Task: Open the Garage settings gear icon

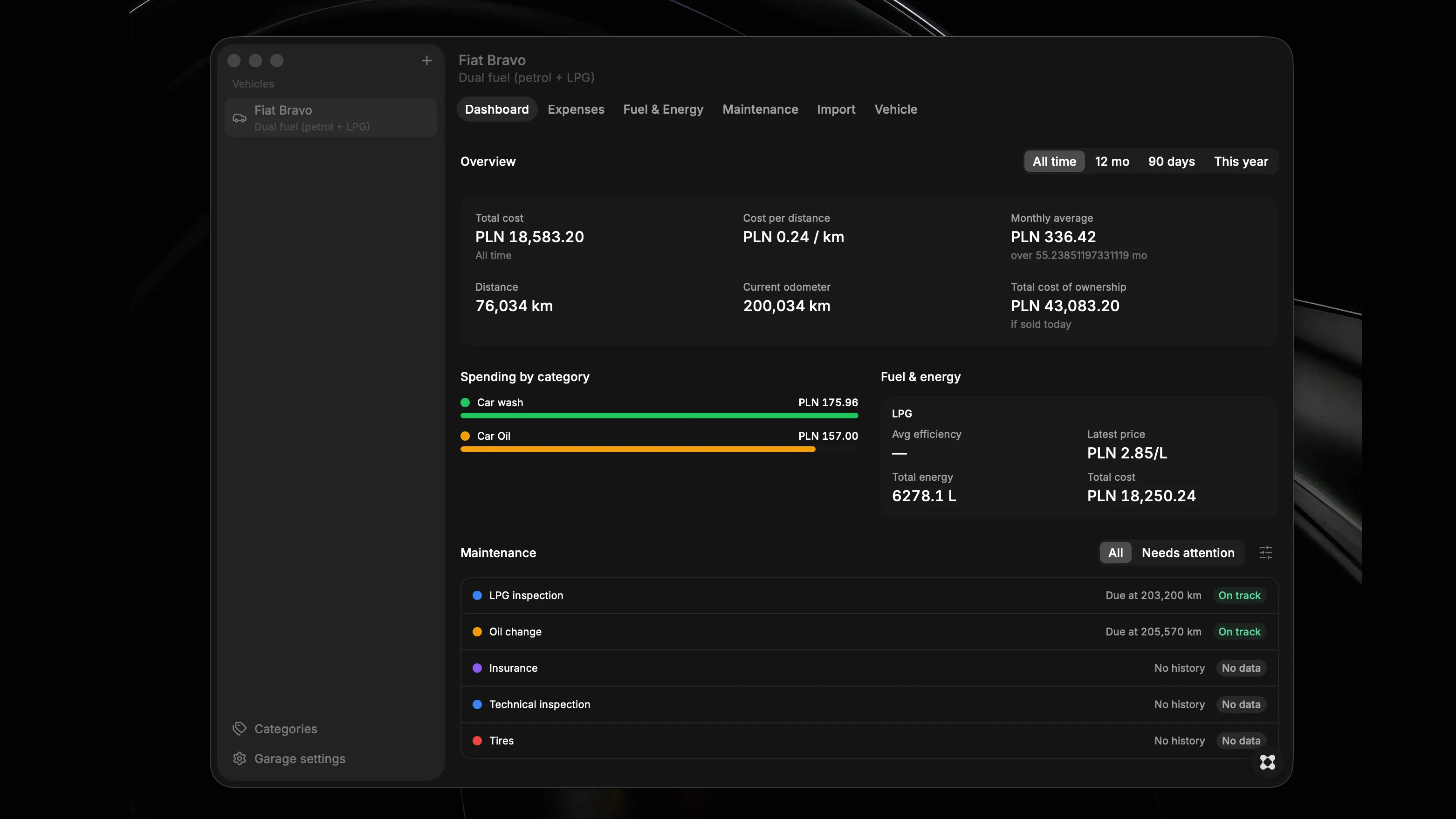Action: tap(240, 758)
